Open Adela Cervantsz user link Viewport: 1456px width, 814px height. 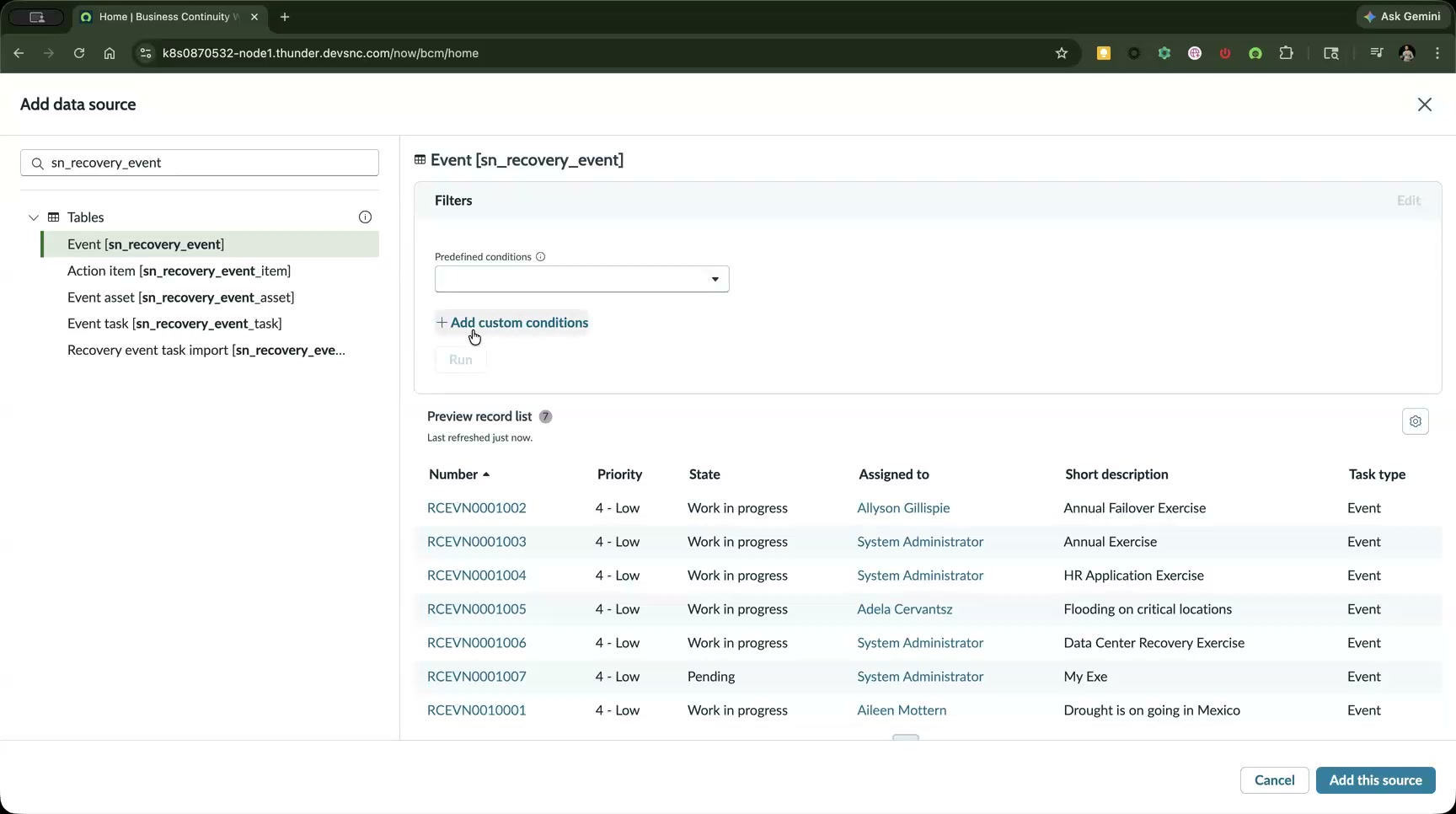[905, 609]
